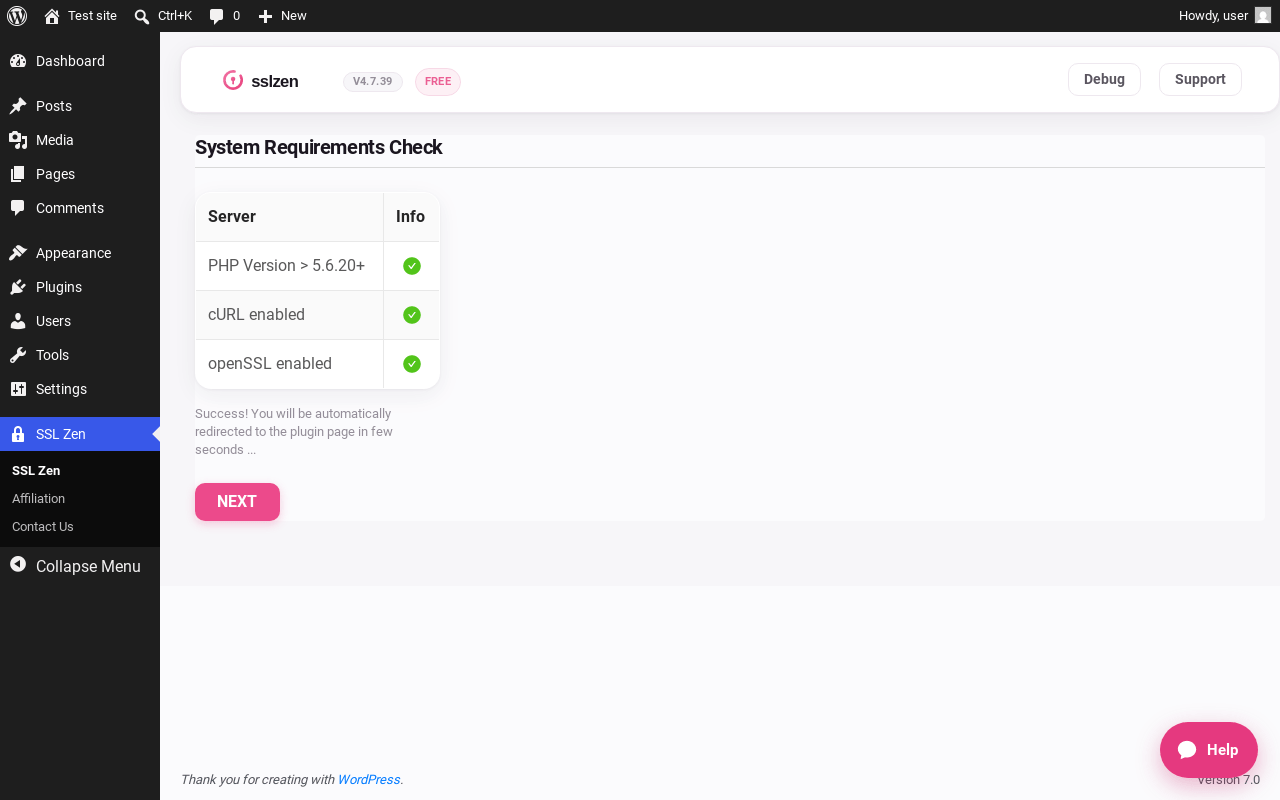The image size is (1280, 800).
Task: Click the Settings sliders icon
Action: [x=18, y=389]
